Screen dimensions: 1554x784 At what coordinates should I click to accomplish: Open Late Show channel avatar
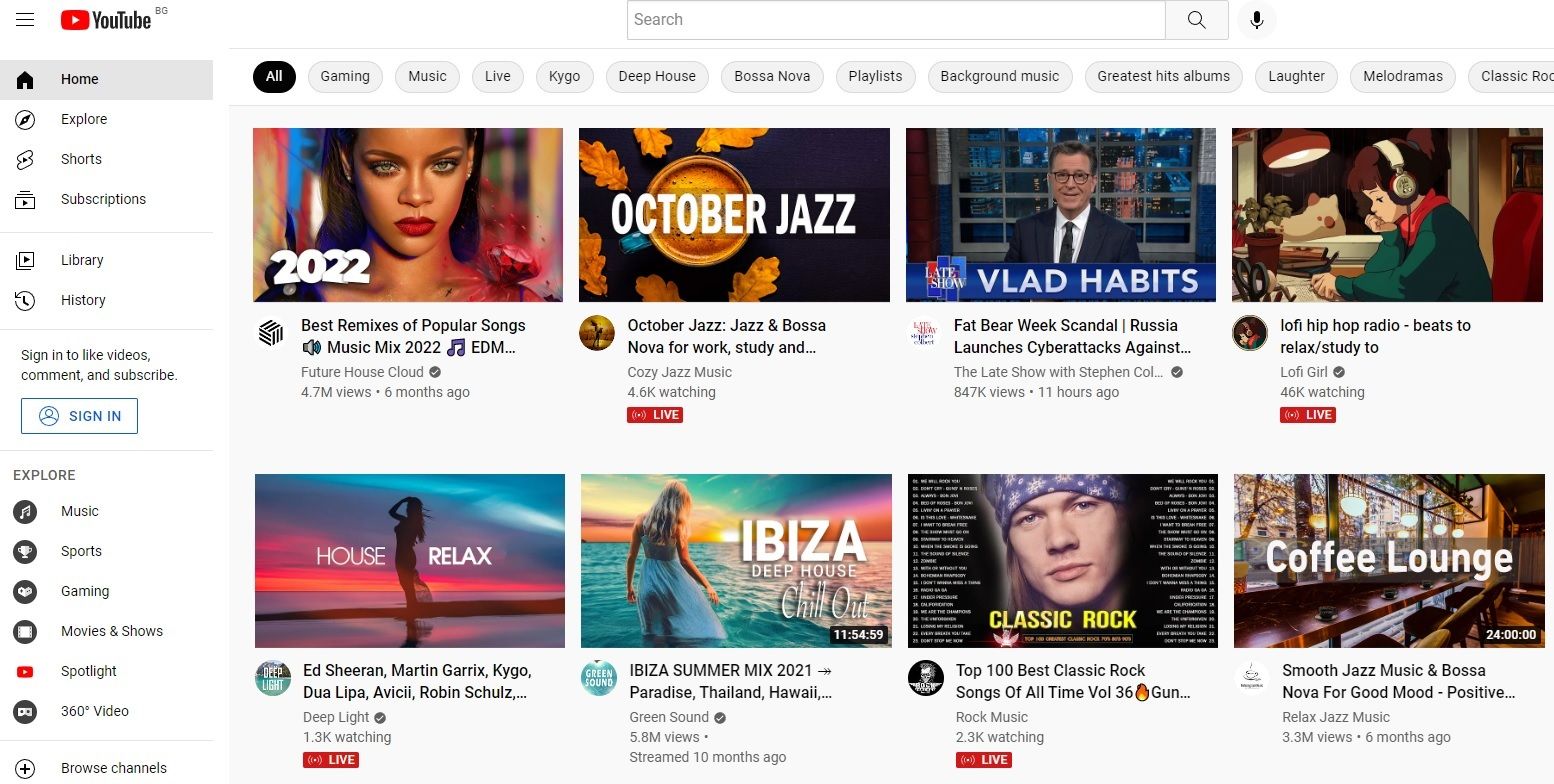tap(924, 334)
